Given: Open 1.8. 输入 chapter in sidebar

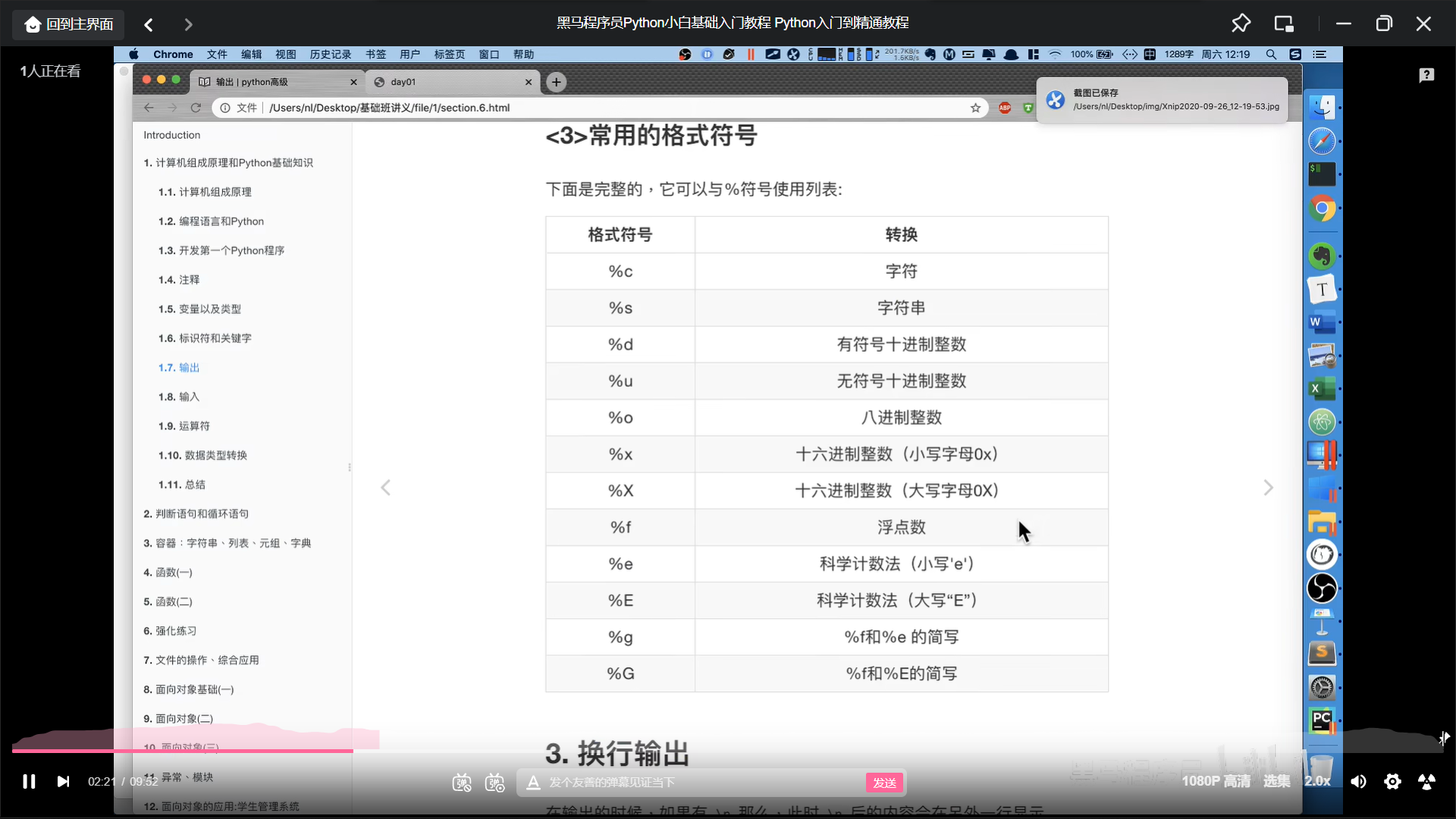Looking at the screenshot, I should [179, 397].
